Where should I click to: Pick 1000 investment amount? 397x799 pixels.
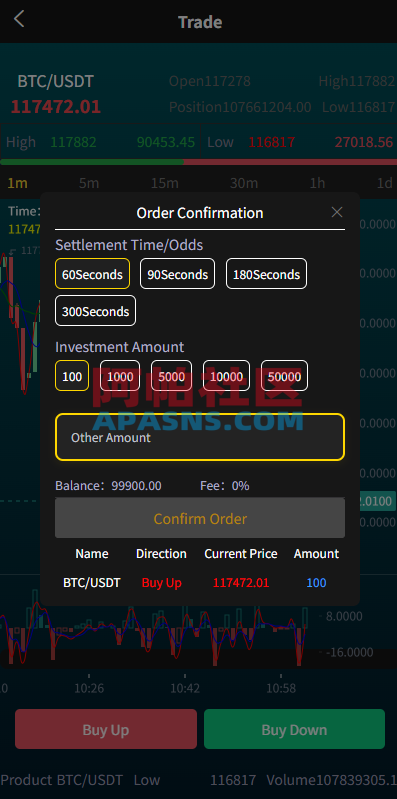tap(120, 376)
